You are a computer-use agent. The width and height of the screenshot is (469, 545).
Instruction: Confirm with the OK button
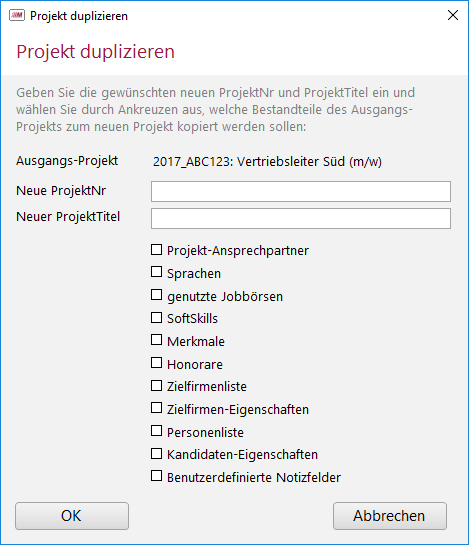[72, 516]
